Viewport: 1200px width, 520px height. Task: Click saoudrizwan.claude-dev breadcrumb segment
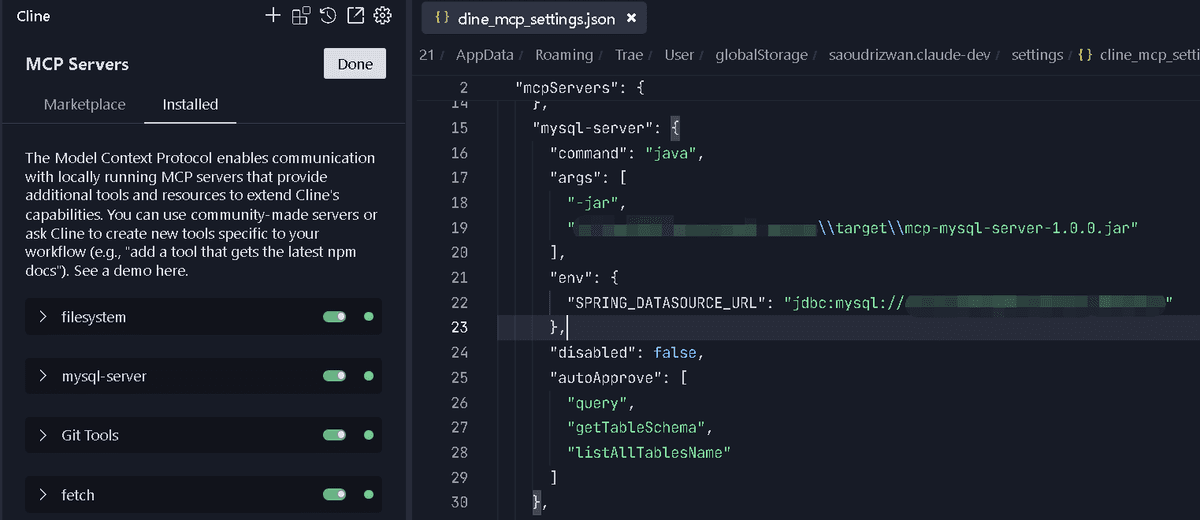pyautogui.click(x=910, y=55)
